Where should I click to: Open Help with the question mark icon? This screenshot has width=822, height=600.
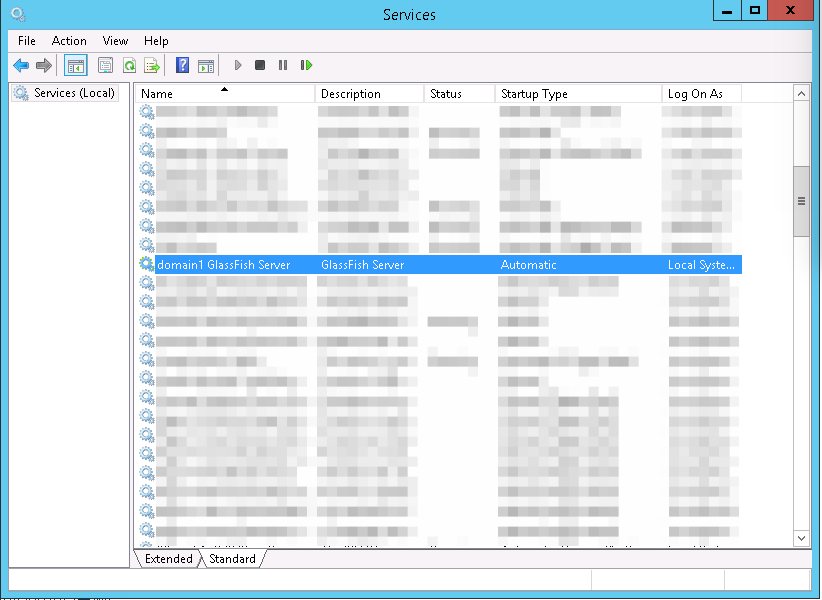(182, 66)
